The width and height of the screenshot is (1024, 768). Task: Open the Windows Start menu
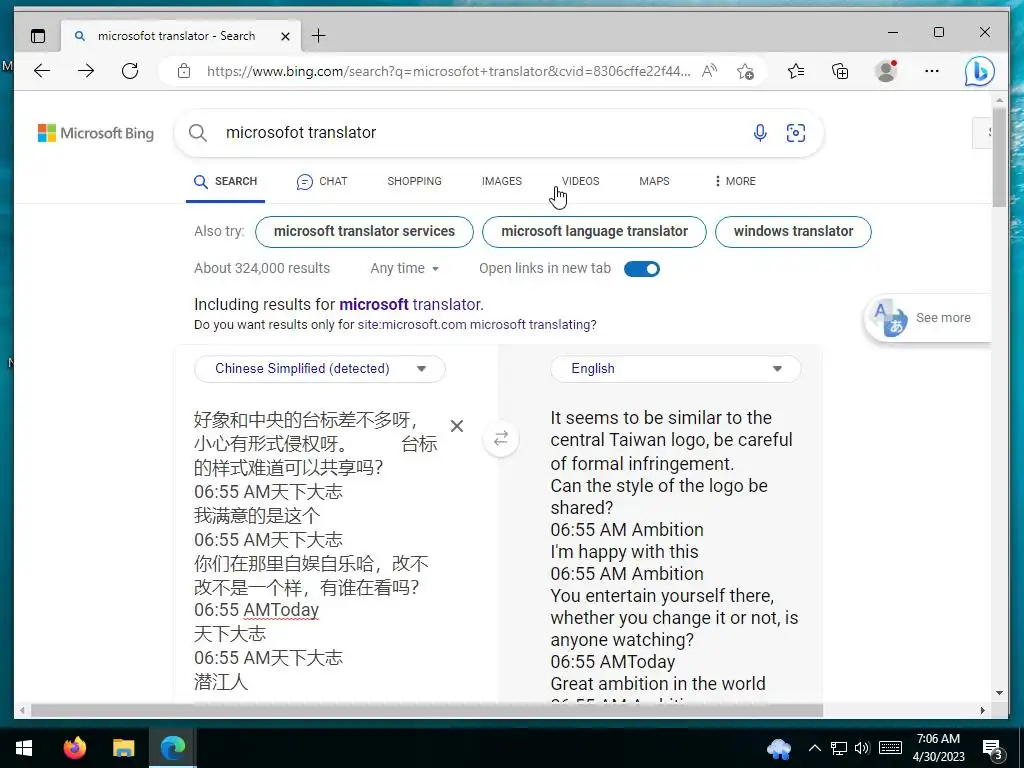point(24,748)
